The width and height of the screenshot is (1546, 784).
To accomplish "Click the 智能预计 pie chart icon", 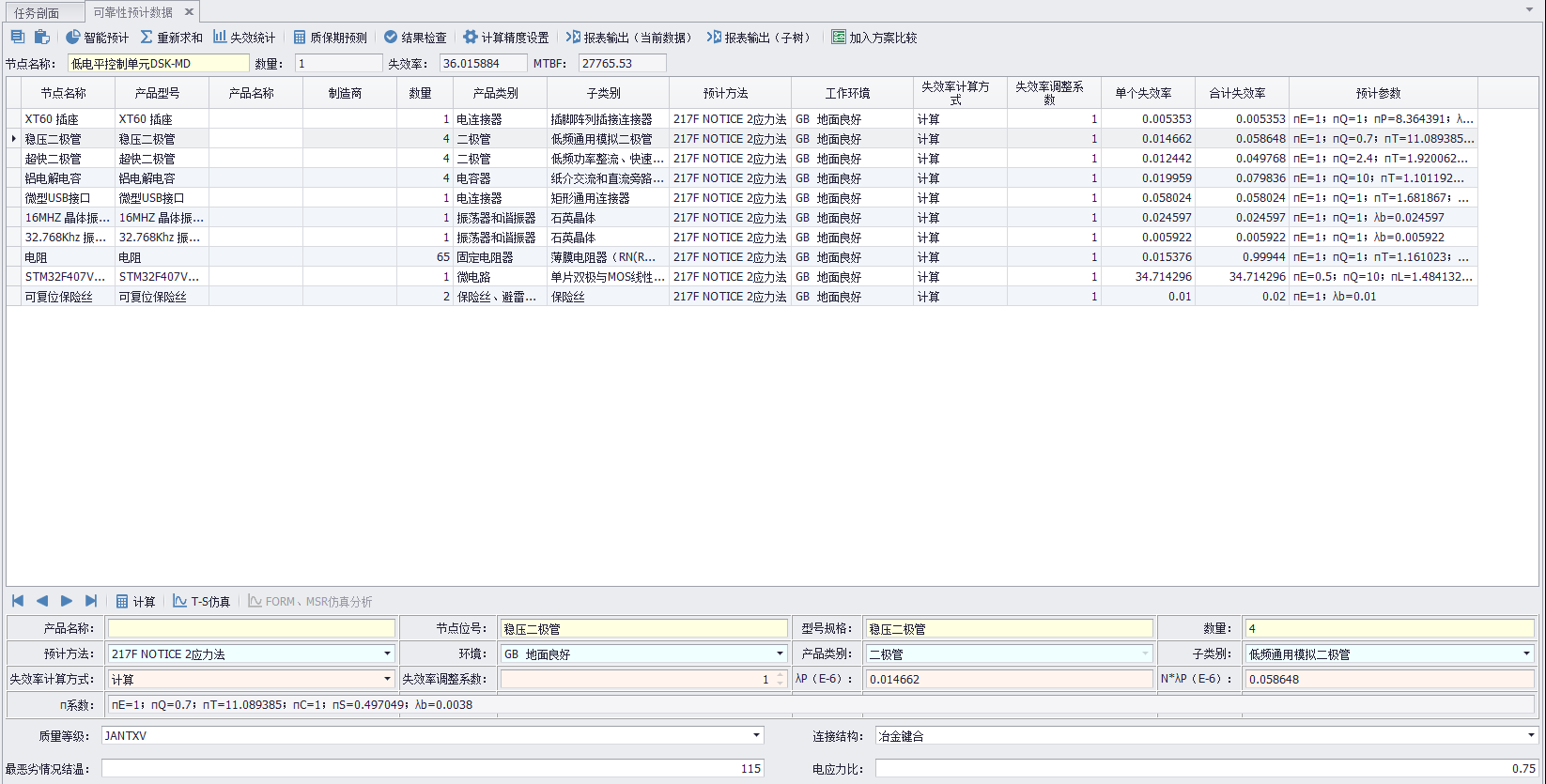I will pos(72,38).
